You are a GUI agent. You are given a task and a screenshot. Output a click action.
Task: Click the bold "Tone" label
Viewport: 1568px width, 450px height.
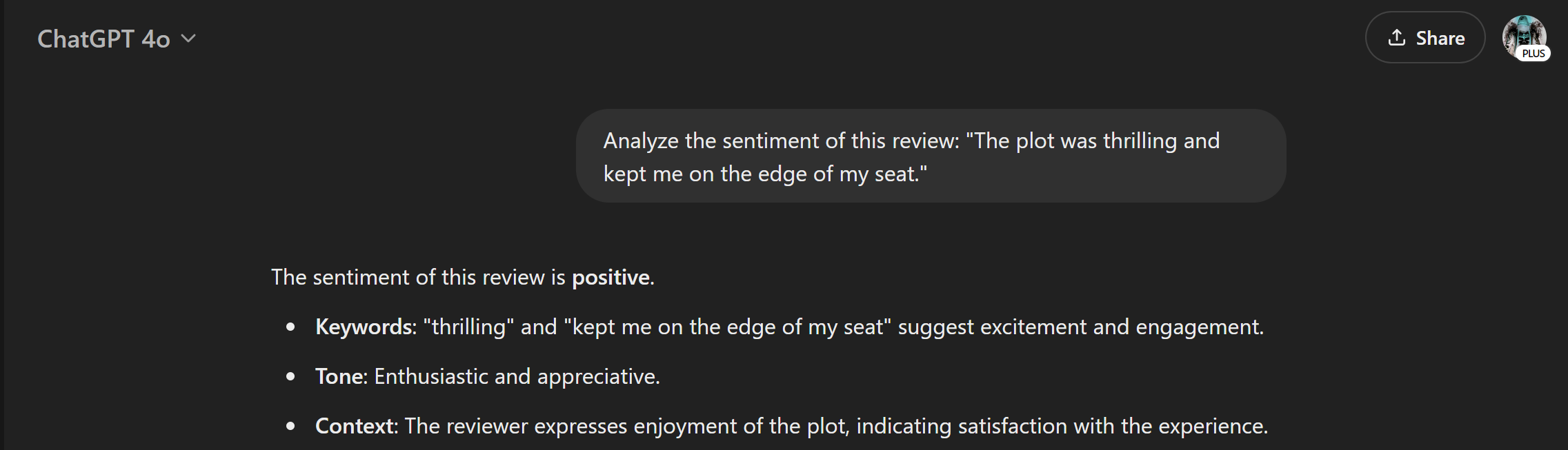coord(339,376)
